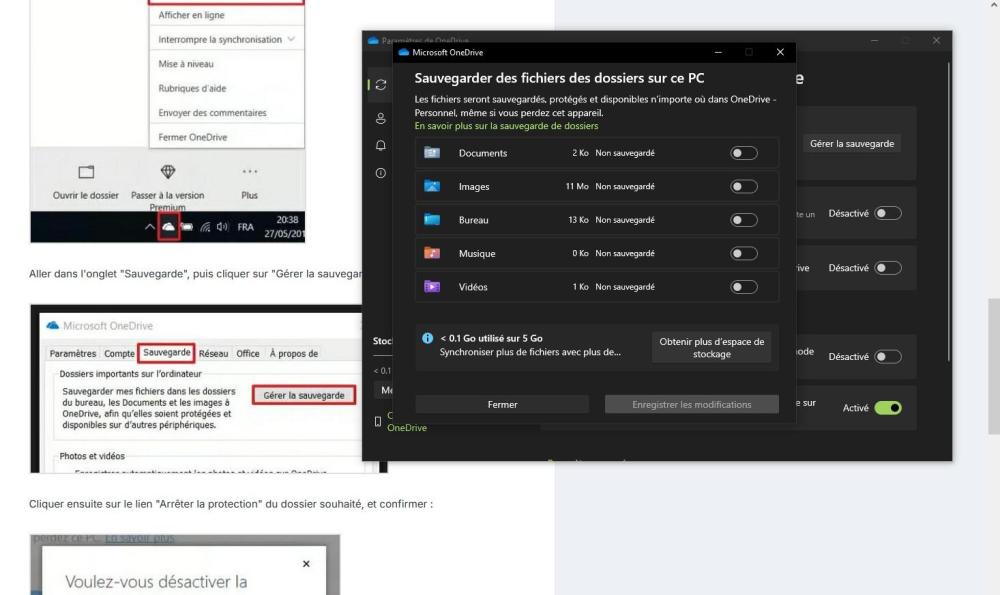Open the account icon in OneDrive sidebar

pos(381,118)
